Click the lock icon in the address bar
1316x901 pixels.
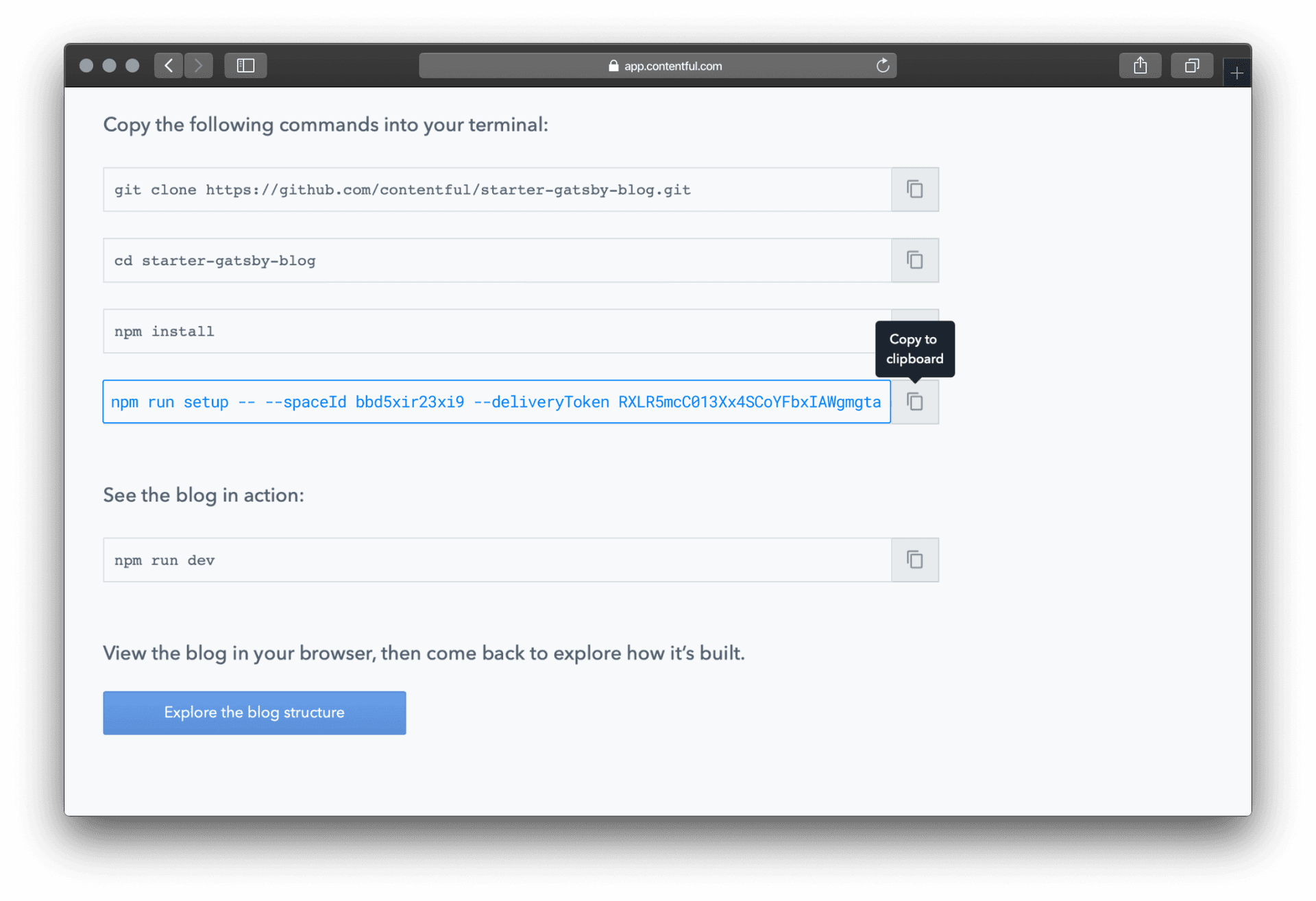point(613,66)
